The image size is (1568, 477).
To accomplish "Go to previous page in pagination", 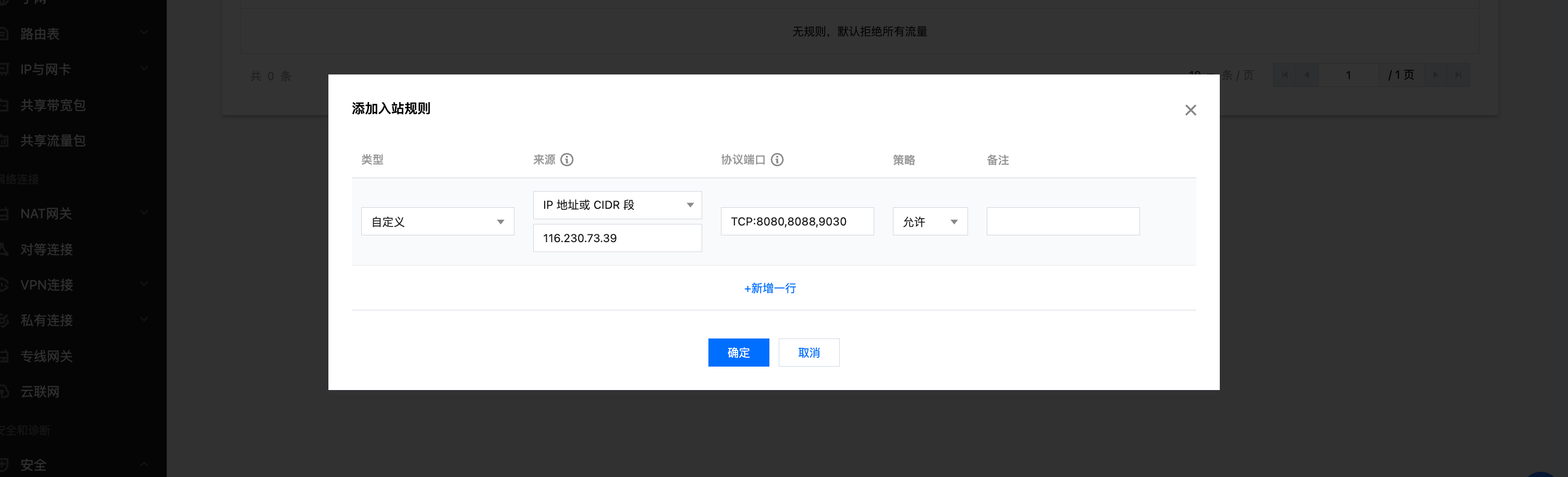I will click(x=1307, y=75).
